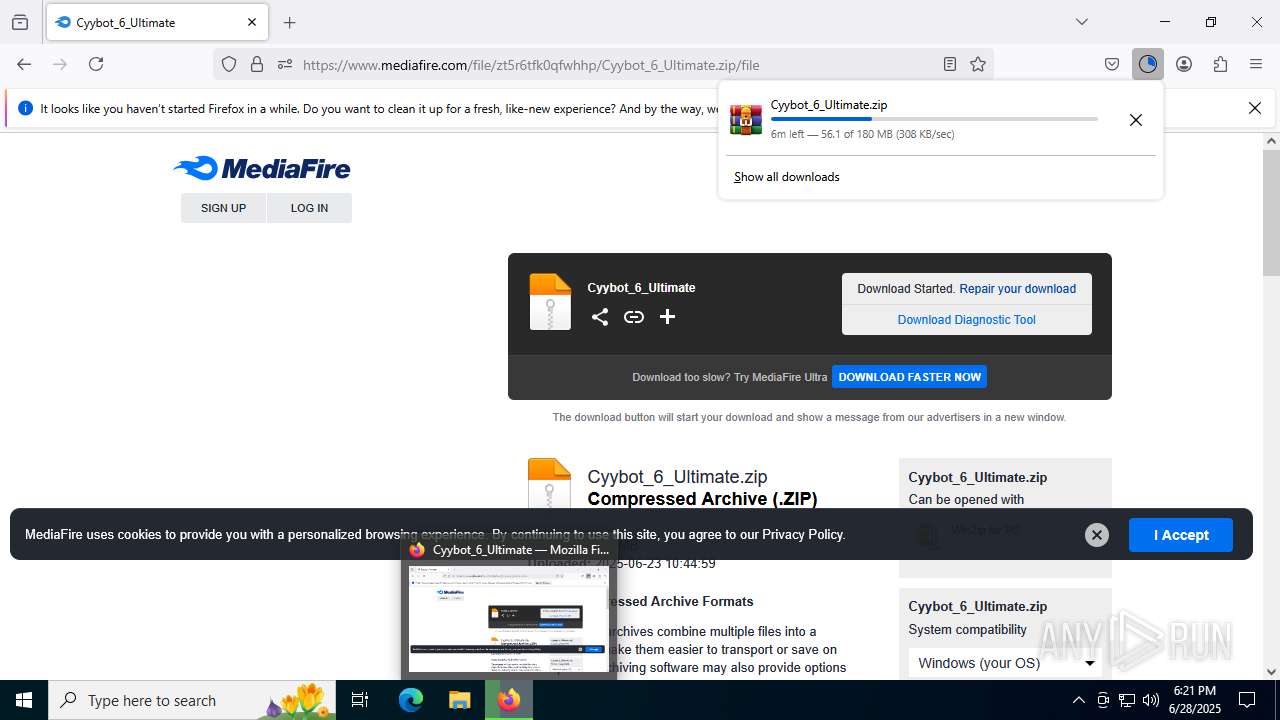Image resolution: width=1280 pixels, height=720 pixels.
Task: Click the MediaFire logo
Action: [262, 168]
